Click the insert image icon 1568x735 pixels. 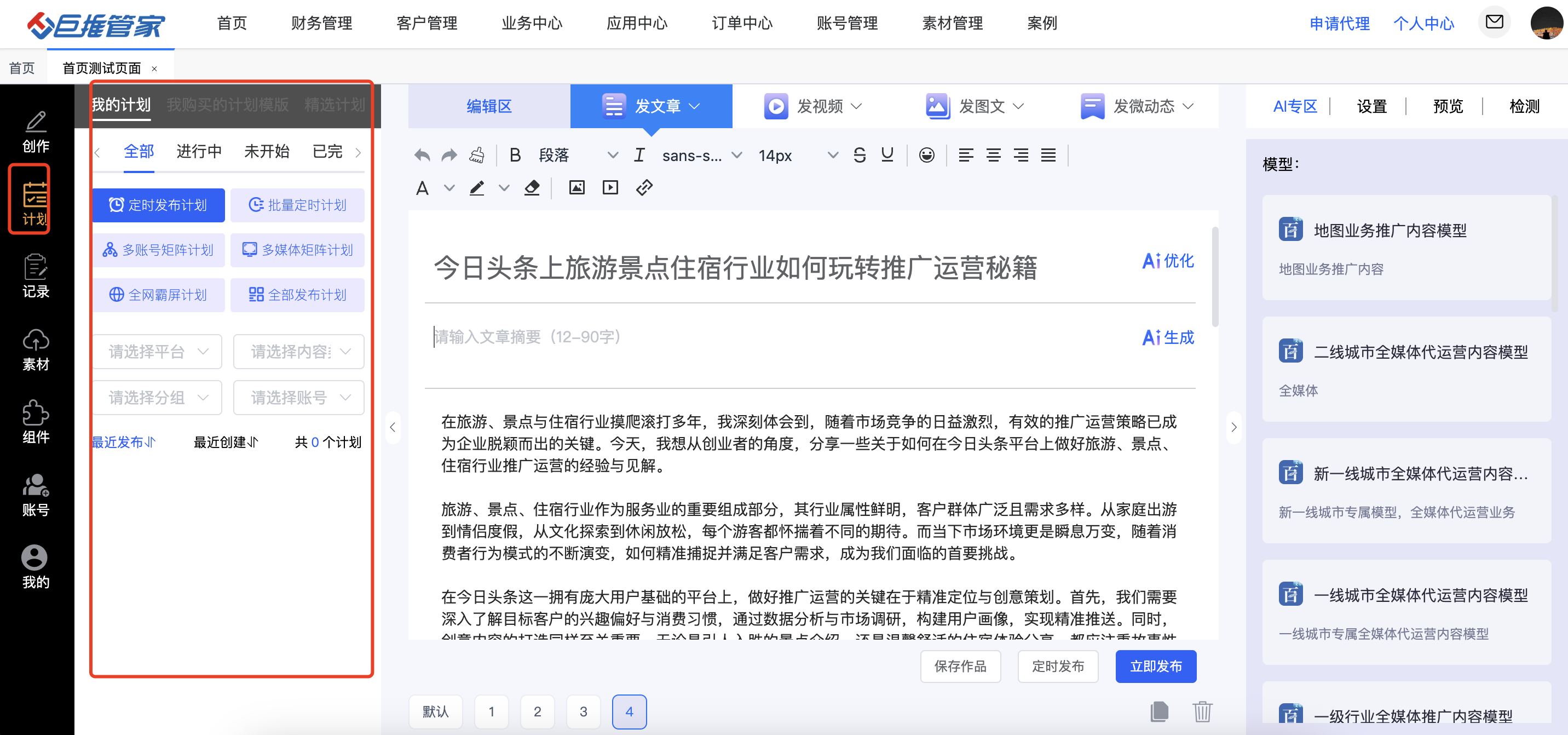(x=577, y=187)
